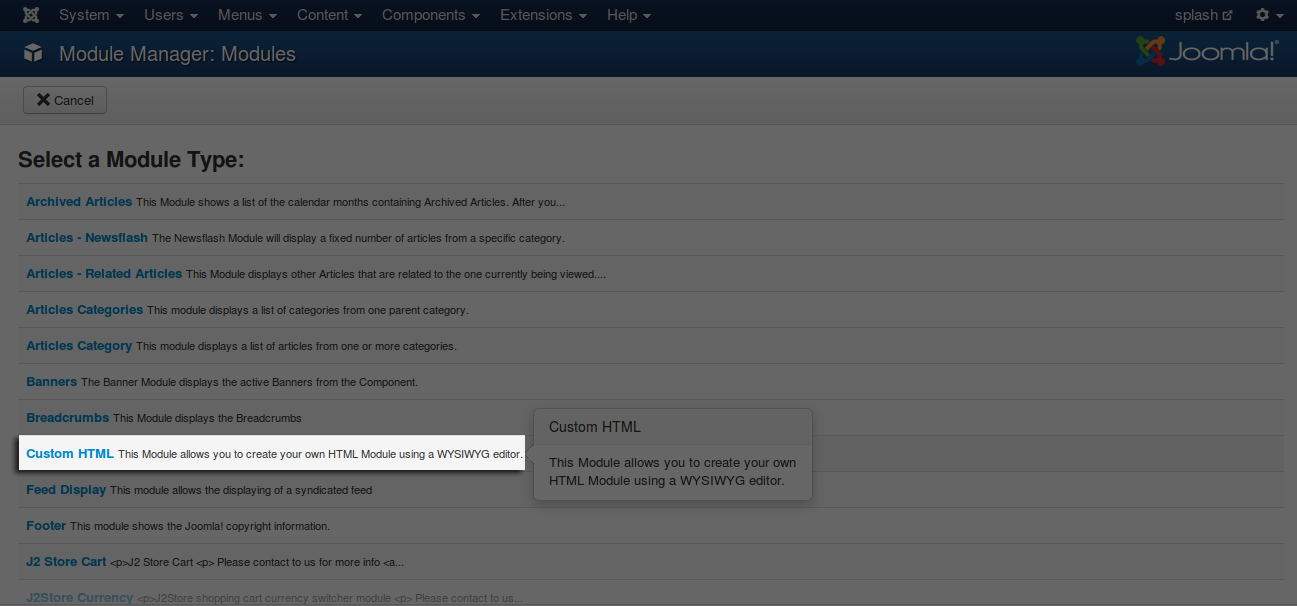The width and height of the screenshot is (1297, 606).
Task: Click the Joomla icon in the top menu bar
Action: (x=32, y=15)
